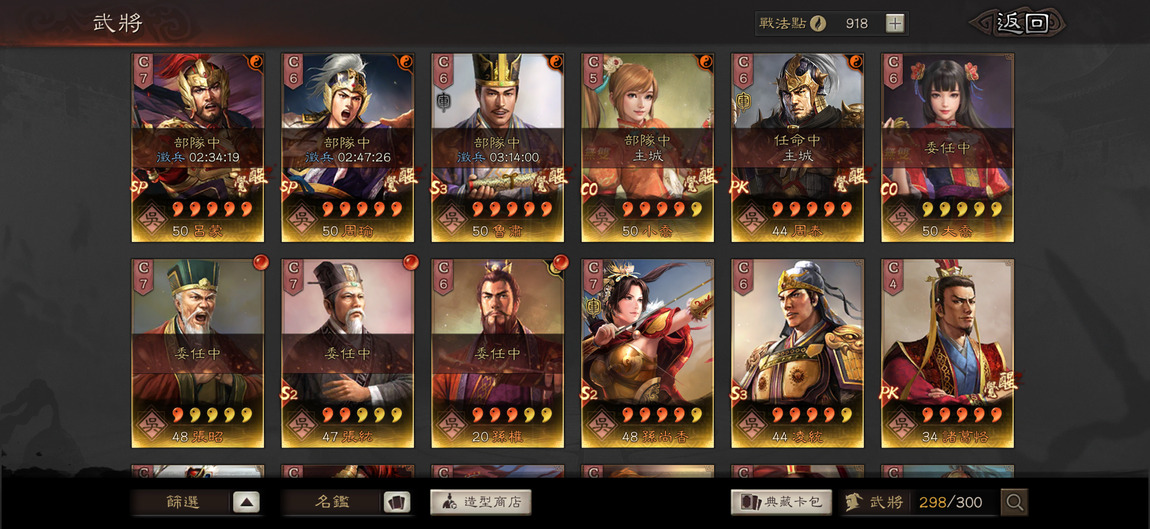Open the 名鑑 catalog

click(332, 503)
